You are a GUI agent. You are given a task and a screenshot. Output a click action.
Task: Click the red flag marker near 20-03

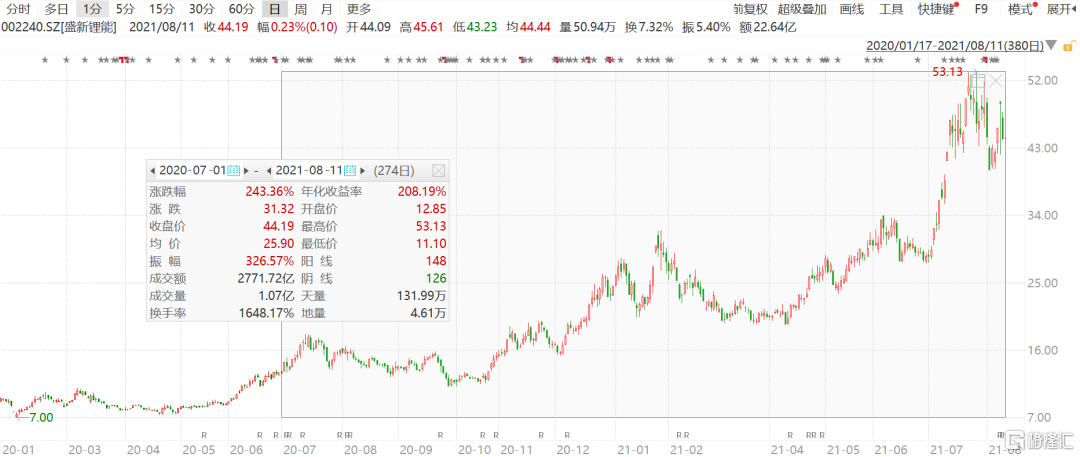point(125,61)
